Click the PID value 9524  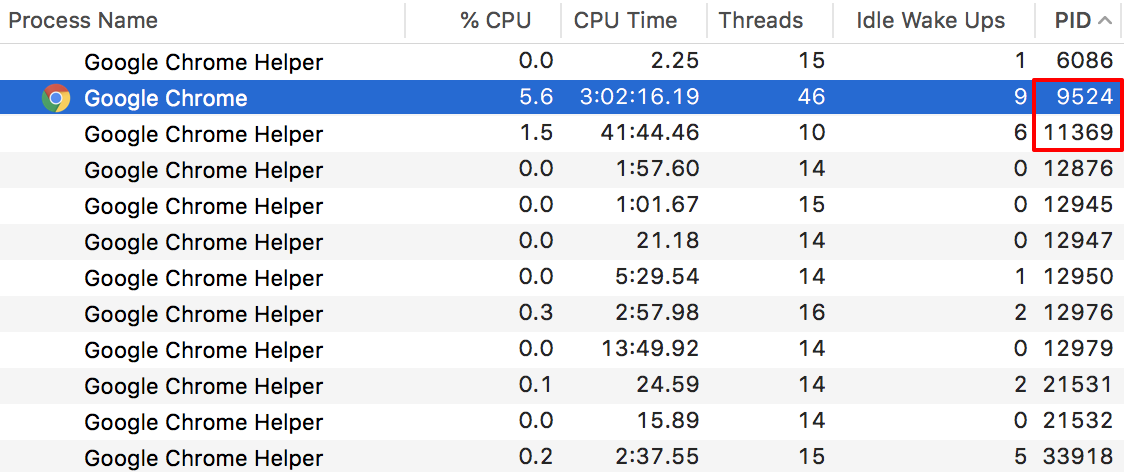1085,97
